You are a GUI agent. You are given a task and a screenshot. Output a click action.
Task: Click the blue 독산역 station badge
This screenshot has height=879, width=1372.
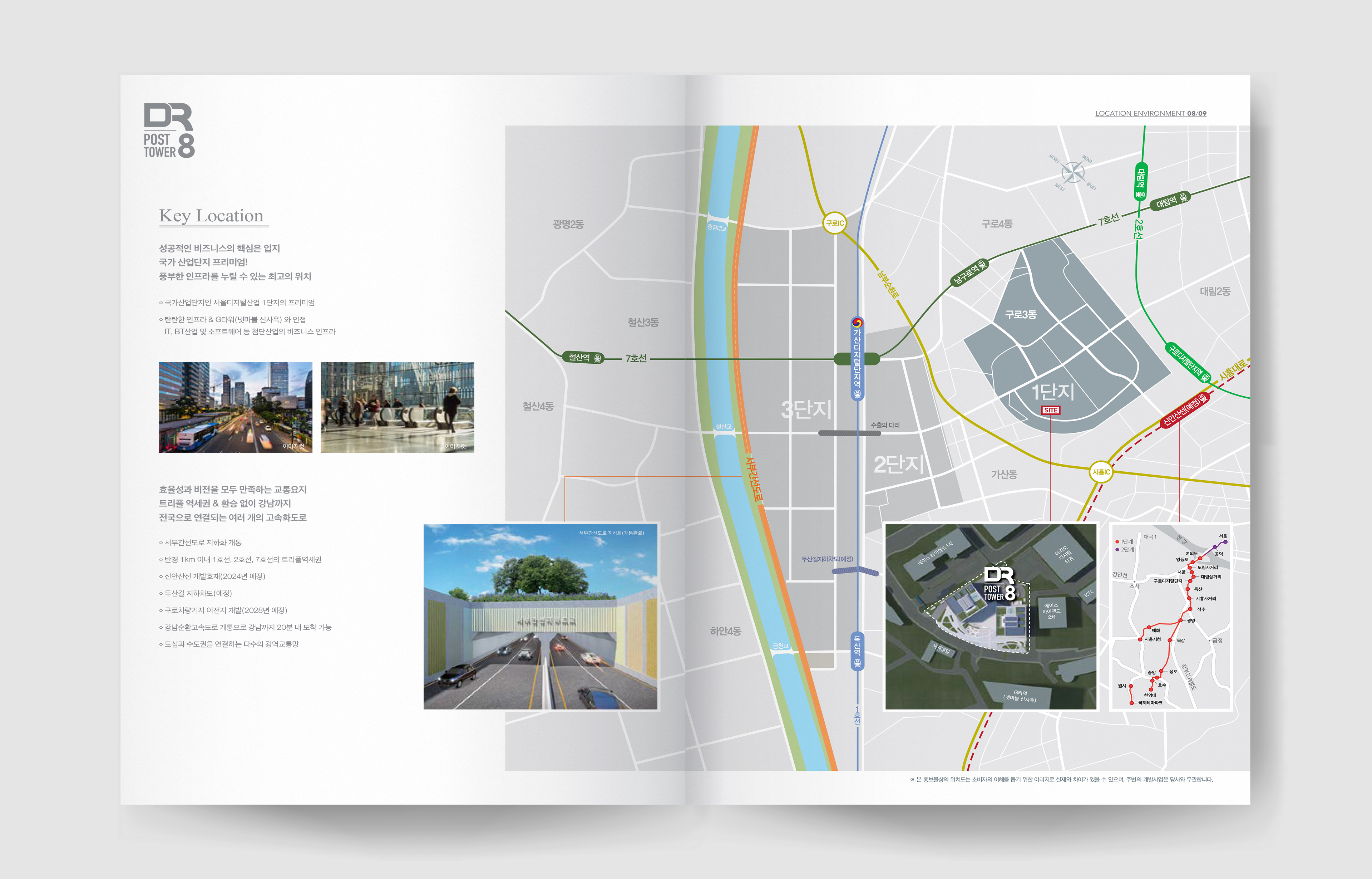click(857, 651)
